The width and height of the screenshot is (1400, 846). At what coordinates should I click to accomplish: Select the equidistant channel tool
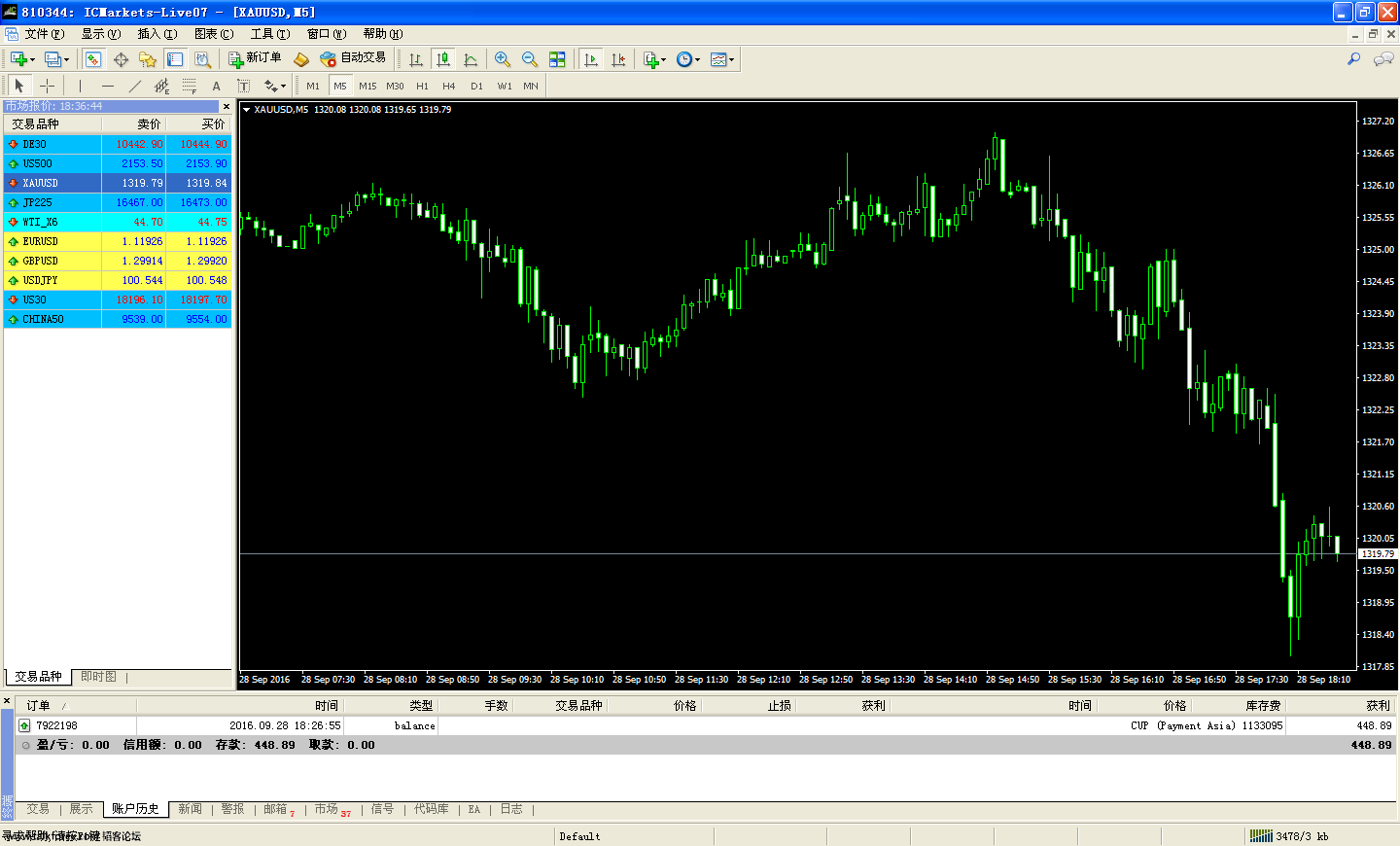(x=161, y=86)
